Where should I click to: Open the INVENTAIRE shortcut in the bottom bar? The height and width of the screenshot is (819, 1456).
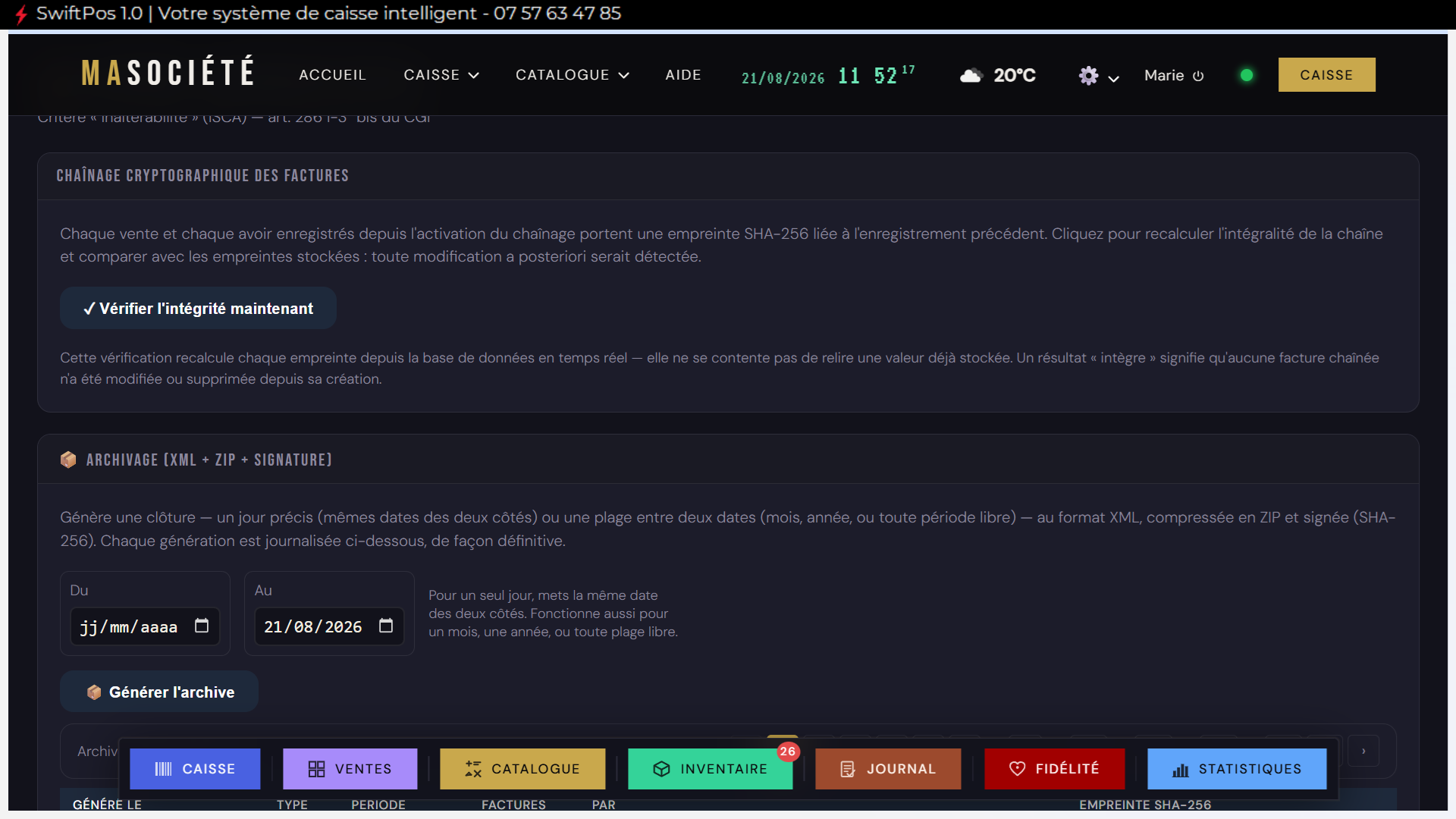pyautogui.click(x=711, y=769)
